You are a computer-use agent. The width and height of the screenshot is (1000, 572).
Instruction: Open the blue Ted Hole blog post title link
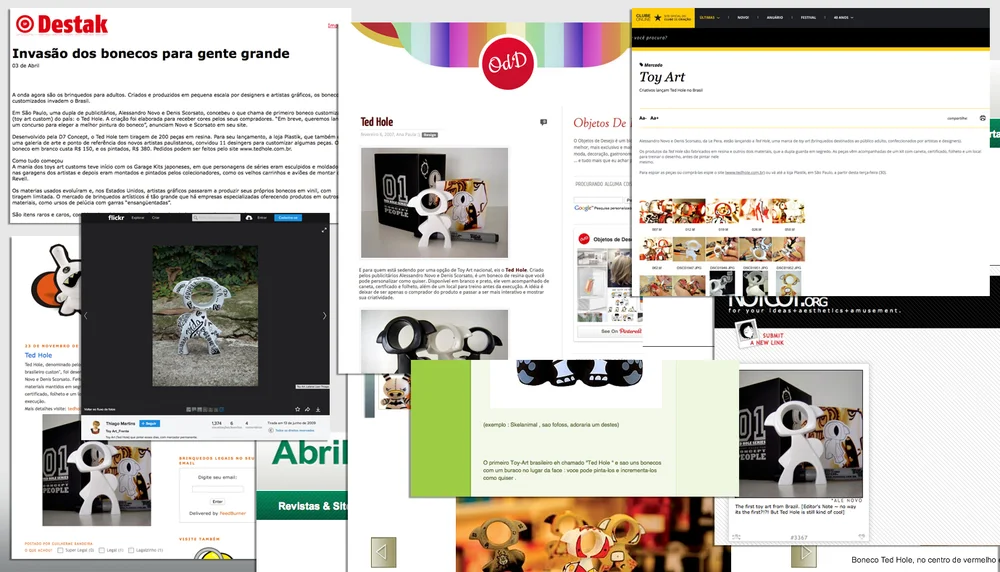(38, 355)
